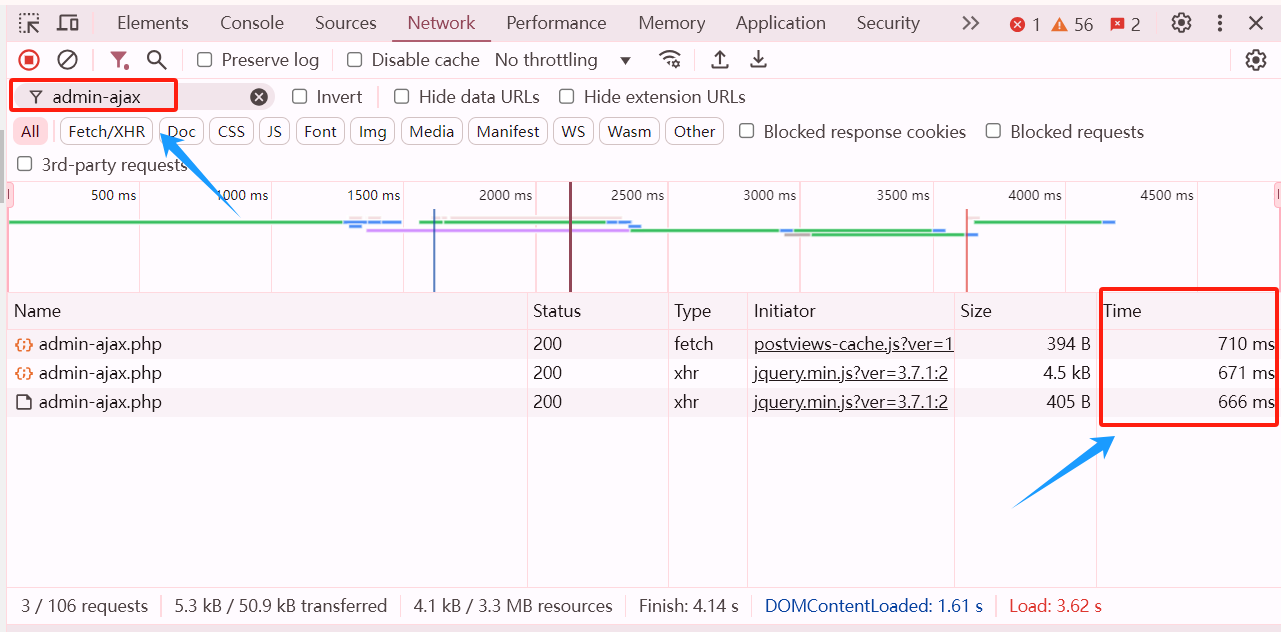Select the Fetch/XHR filter tab
1281x632 pixels.
point(105,131)
